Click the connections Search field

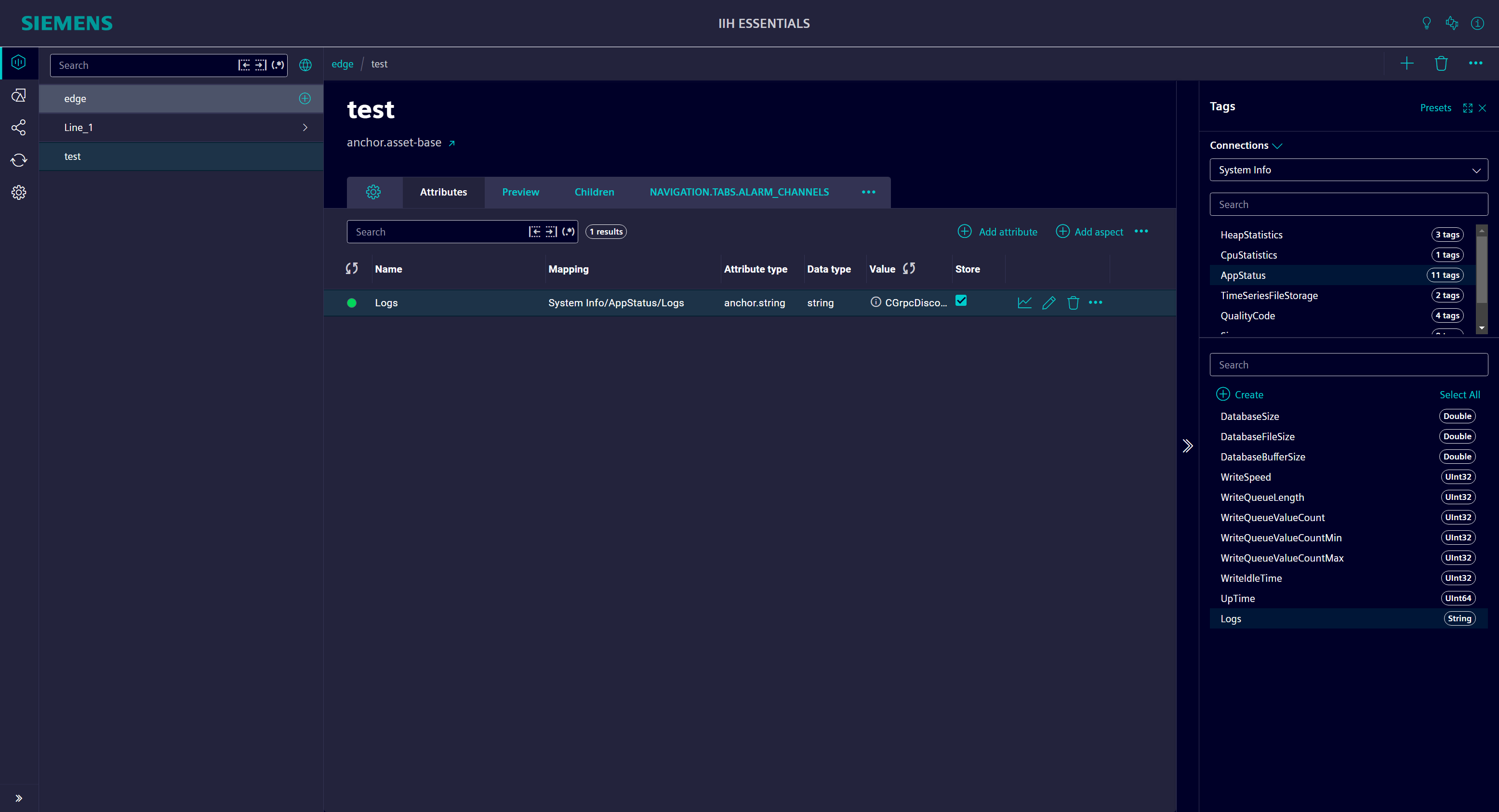pyautogui.click(x=1348, y=205)
